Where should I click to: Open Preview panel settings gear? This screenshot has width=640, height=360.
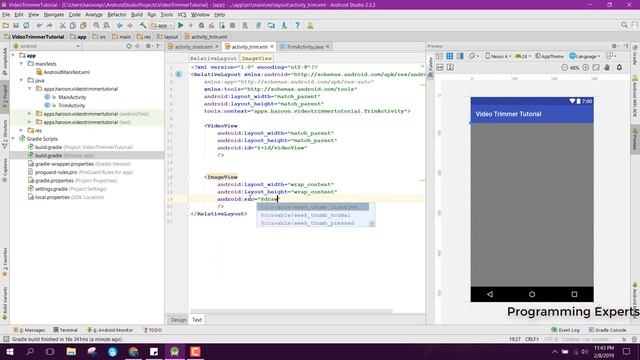coord(614,46)
